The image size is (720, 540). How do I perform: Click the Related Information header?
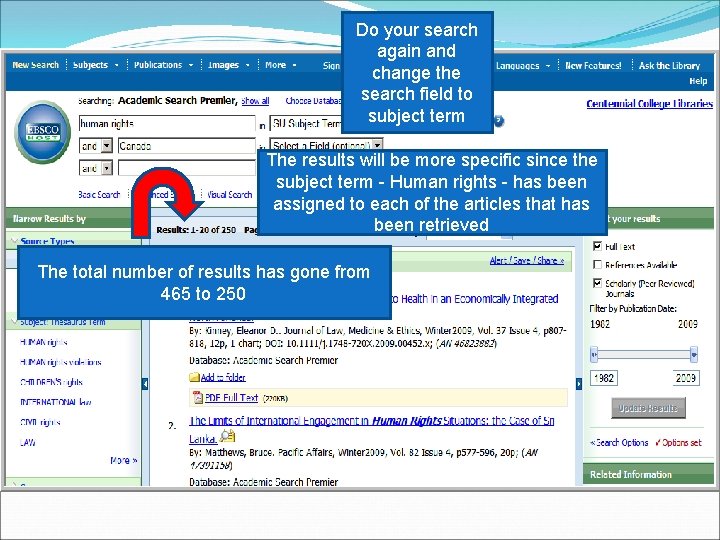click(x=648, y=474)
